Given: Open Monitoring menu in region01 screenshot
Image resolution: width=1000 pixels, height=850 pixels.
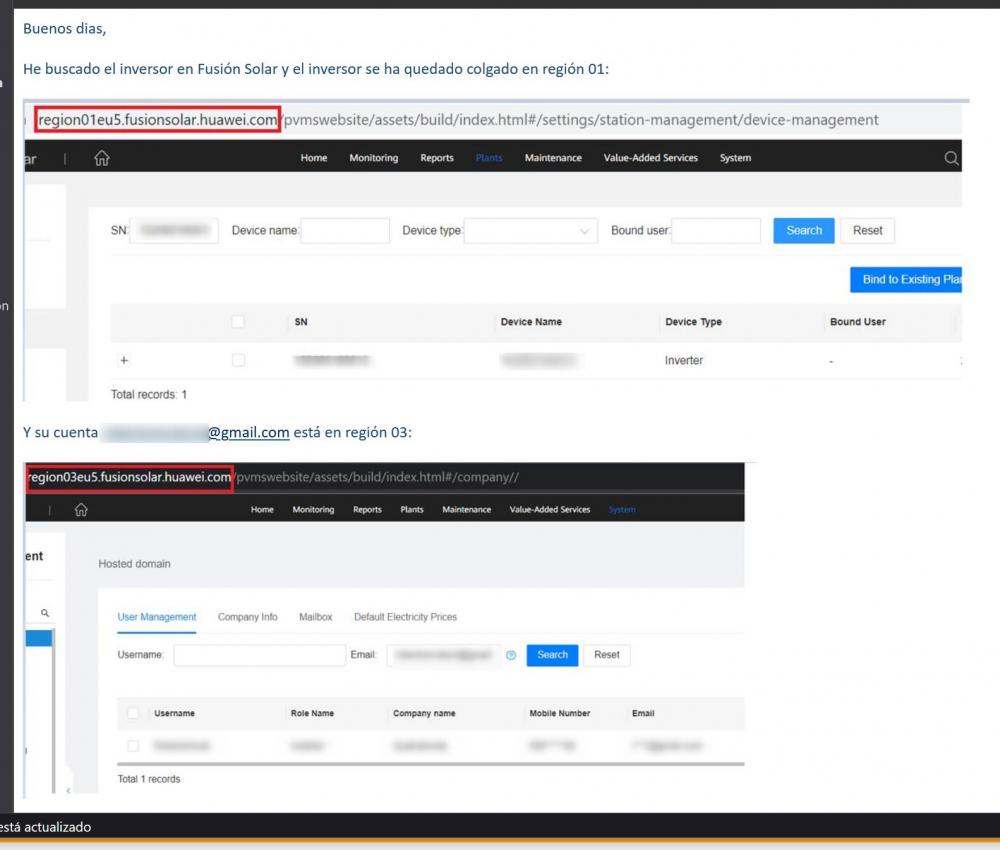Looking at the screenshot, I should pyautogui.click(x=374, y=158).
